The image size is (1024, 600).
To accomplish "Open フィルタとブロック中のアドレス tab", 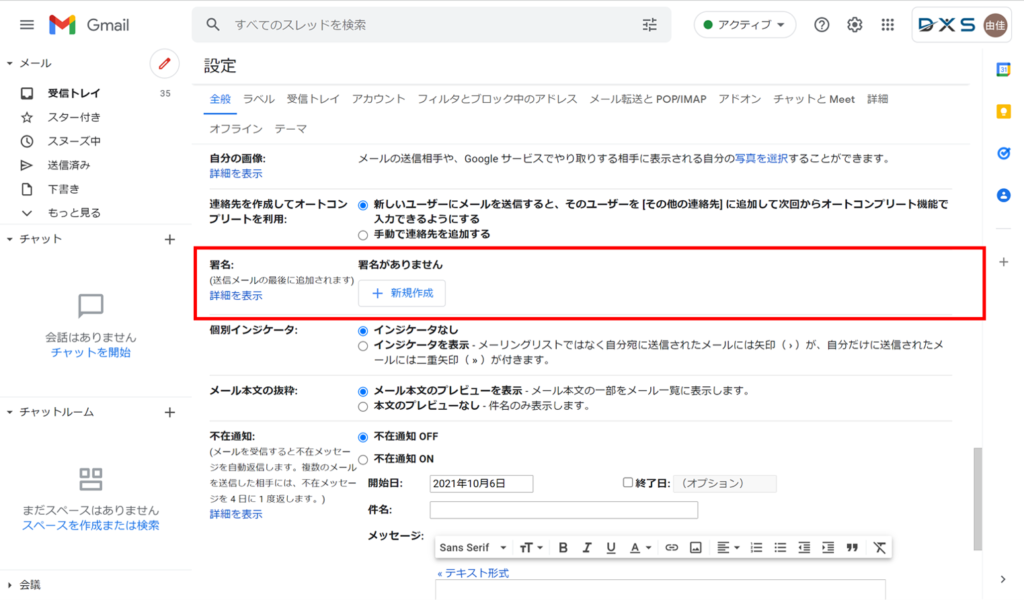I will click(x=497, y=99).
